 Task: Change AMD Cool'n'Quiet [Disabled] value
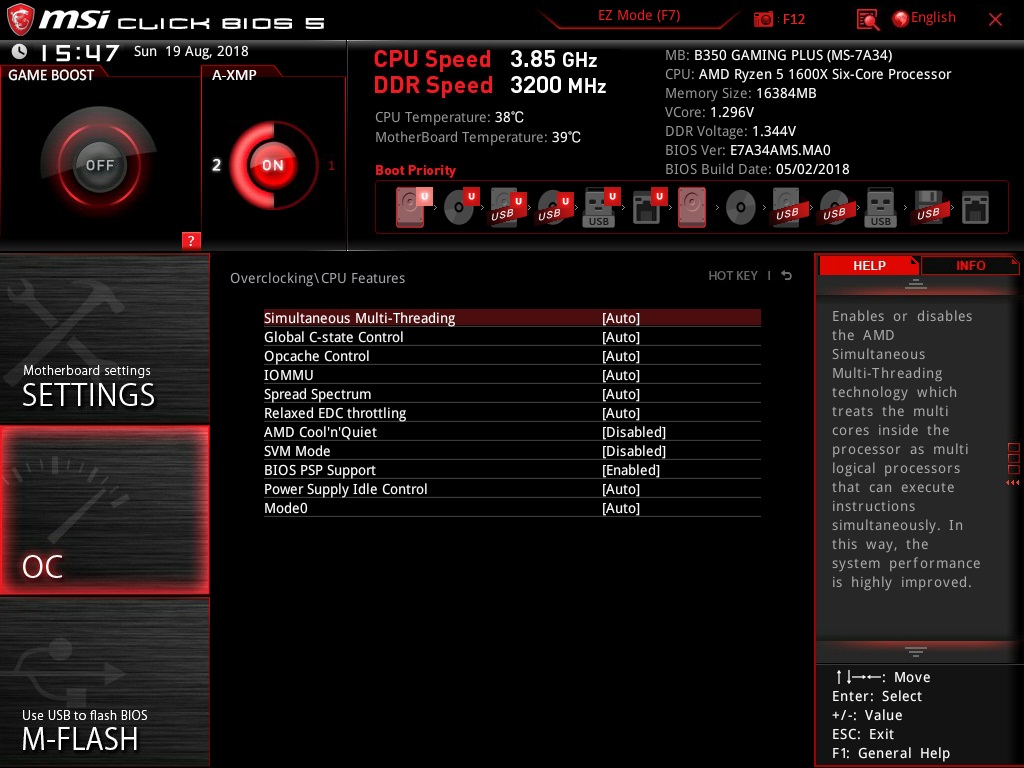tap(633, 432)
